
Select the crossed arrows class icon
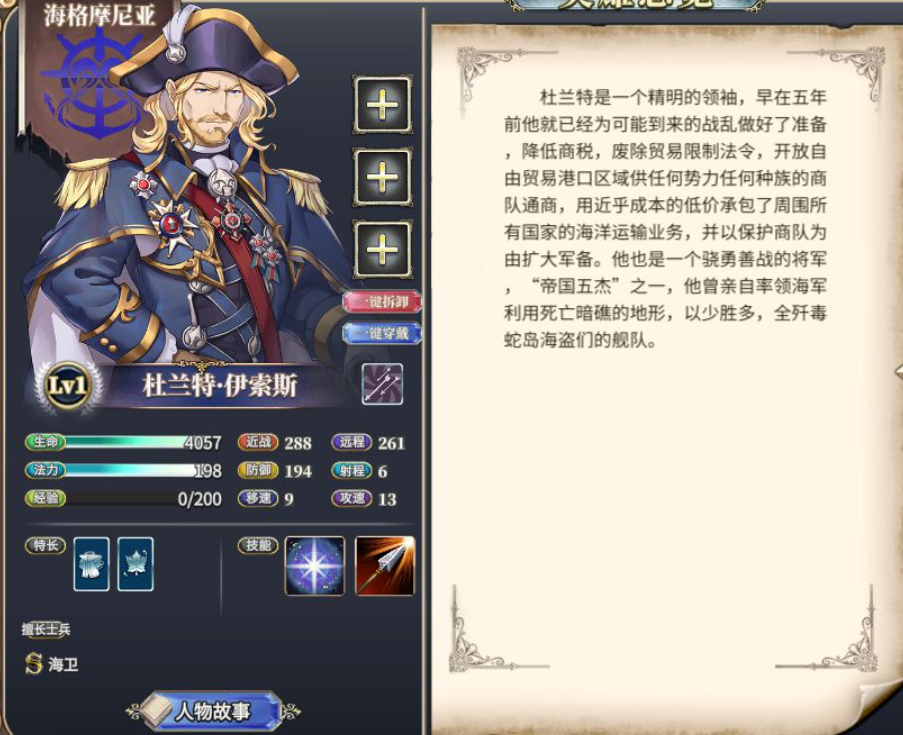click(x=382, y=384)
